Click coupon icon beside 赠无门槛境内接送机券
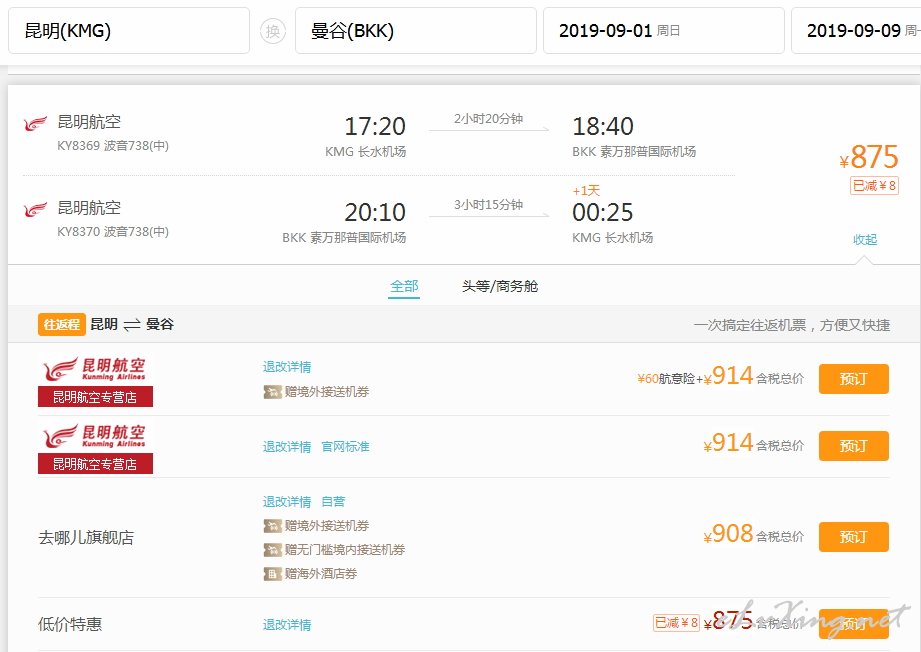 click(272, 550)
